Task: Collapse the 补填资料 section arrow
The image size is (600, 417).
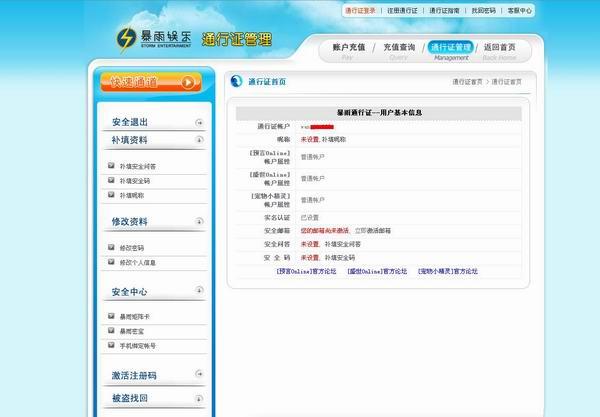Action: 200,140
